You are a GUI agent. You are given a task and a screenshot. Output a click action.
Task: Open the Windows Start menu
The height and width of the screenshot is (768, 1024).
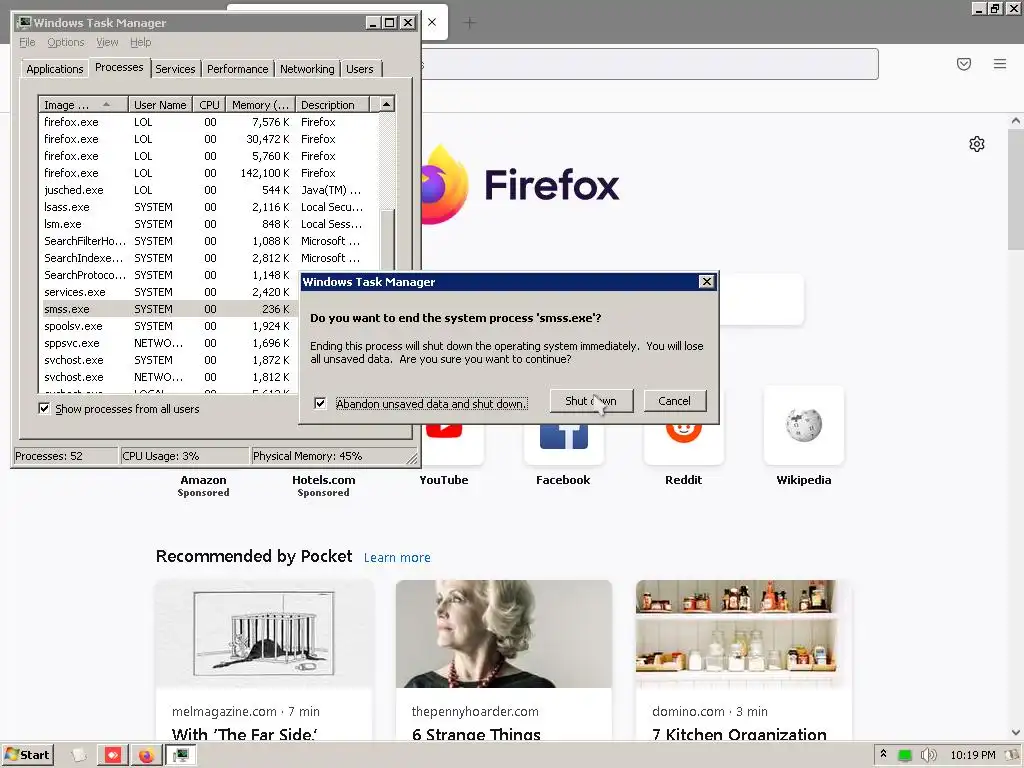(x=27, y=755)
